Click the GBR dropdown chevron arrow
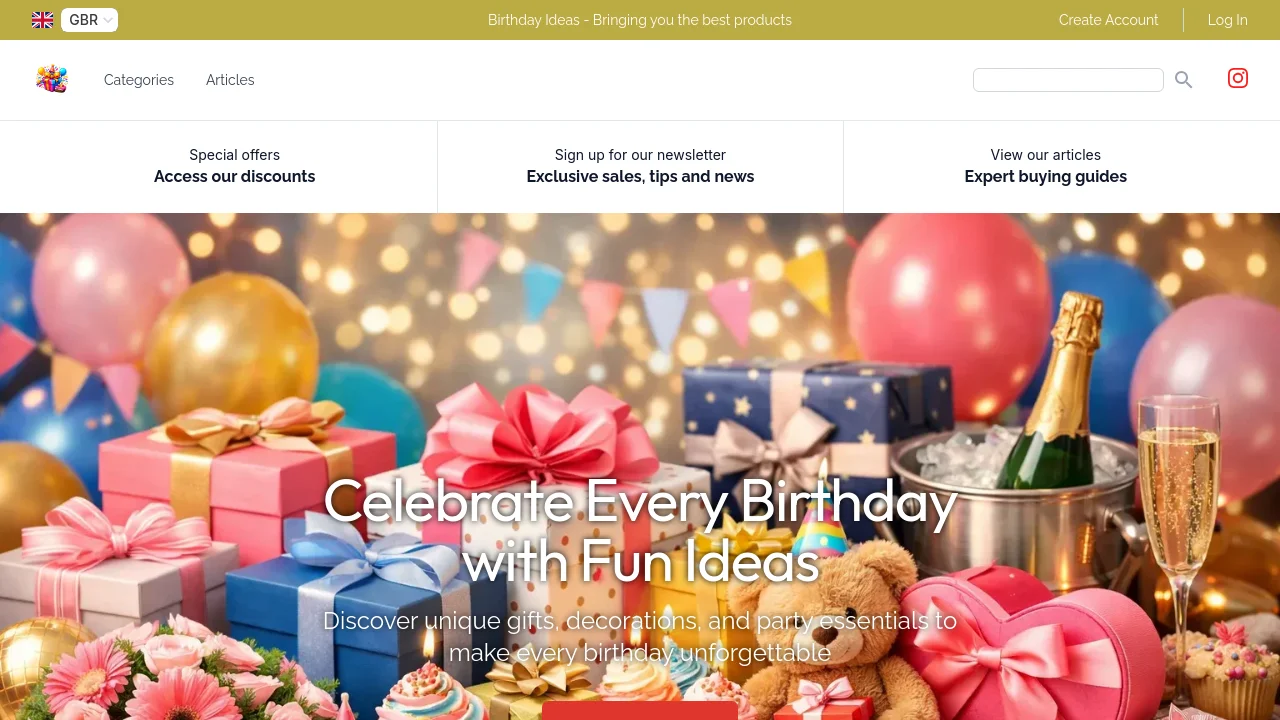 coord(108,20)
